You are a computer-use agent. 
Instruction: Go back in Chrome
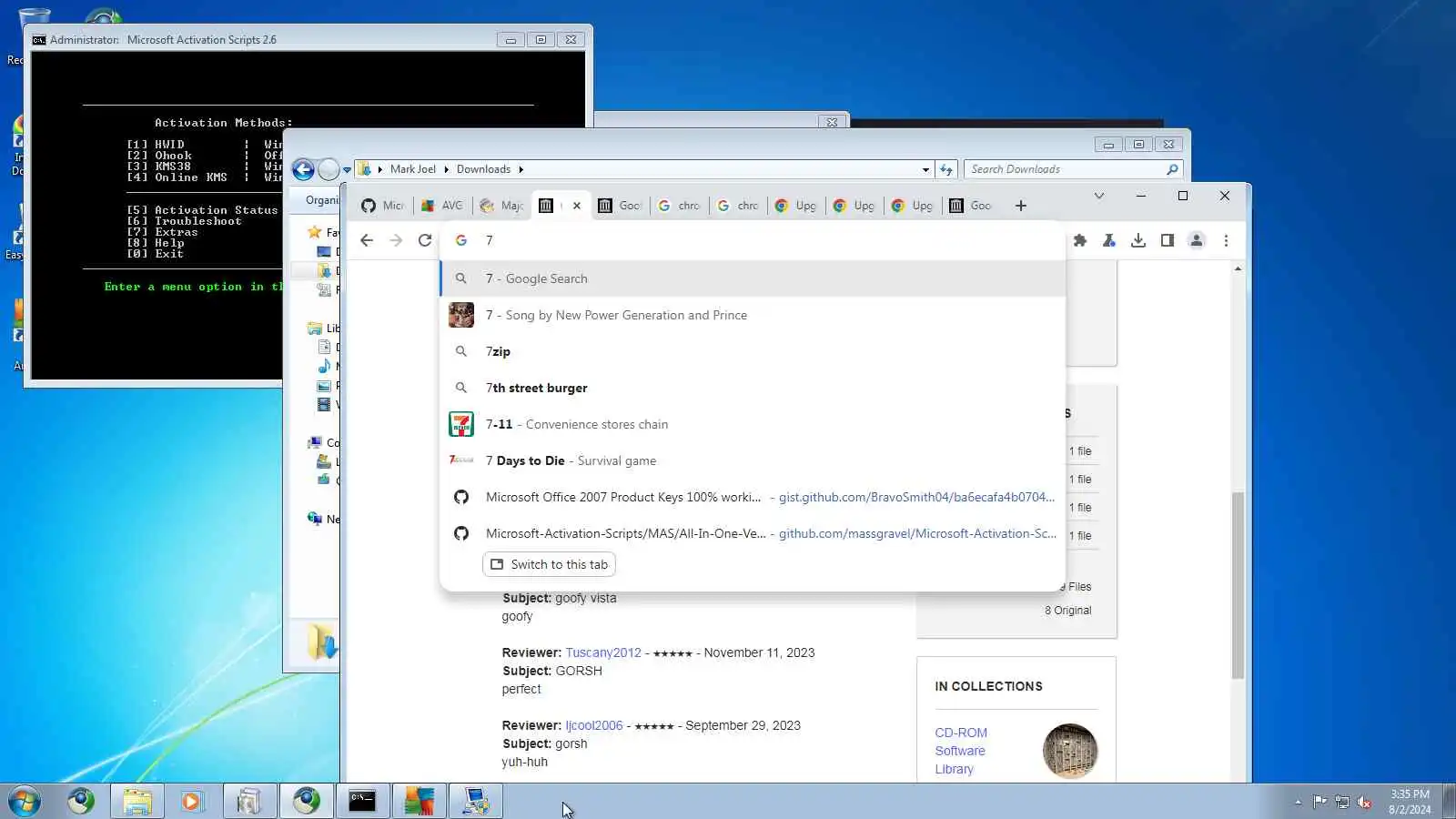367,240
